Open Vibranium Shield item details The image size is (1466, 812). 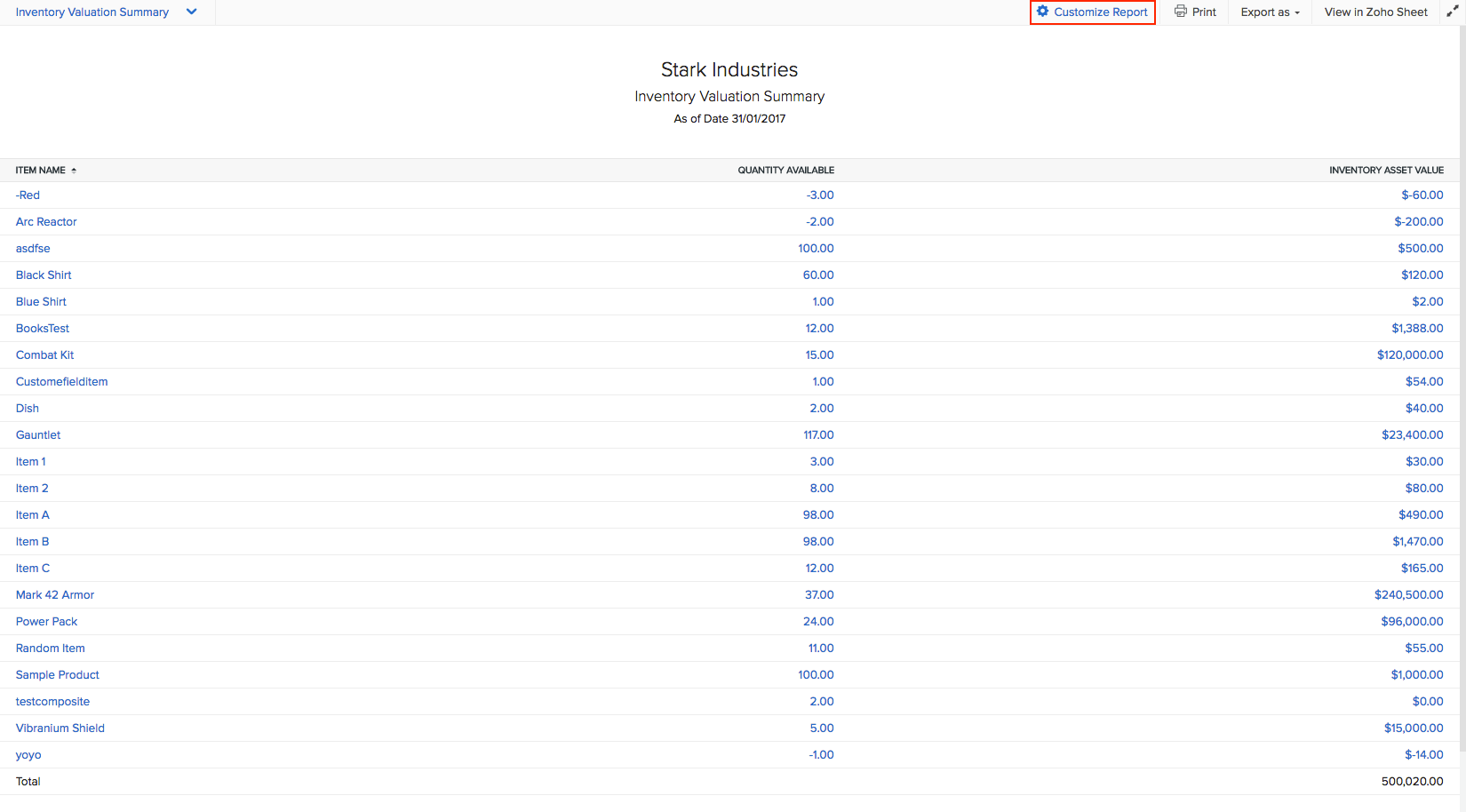pos(60,728)
